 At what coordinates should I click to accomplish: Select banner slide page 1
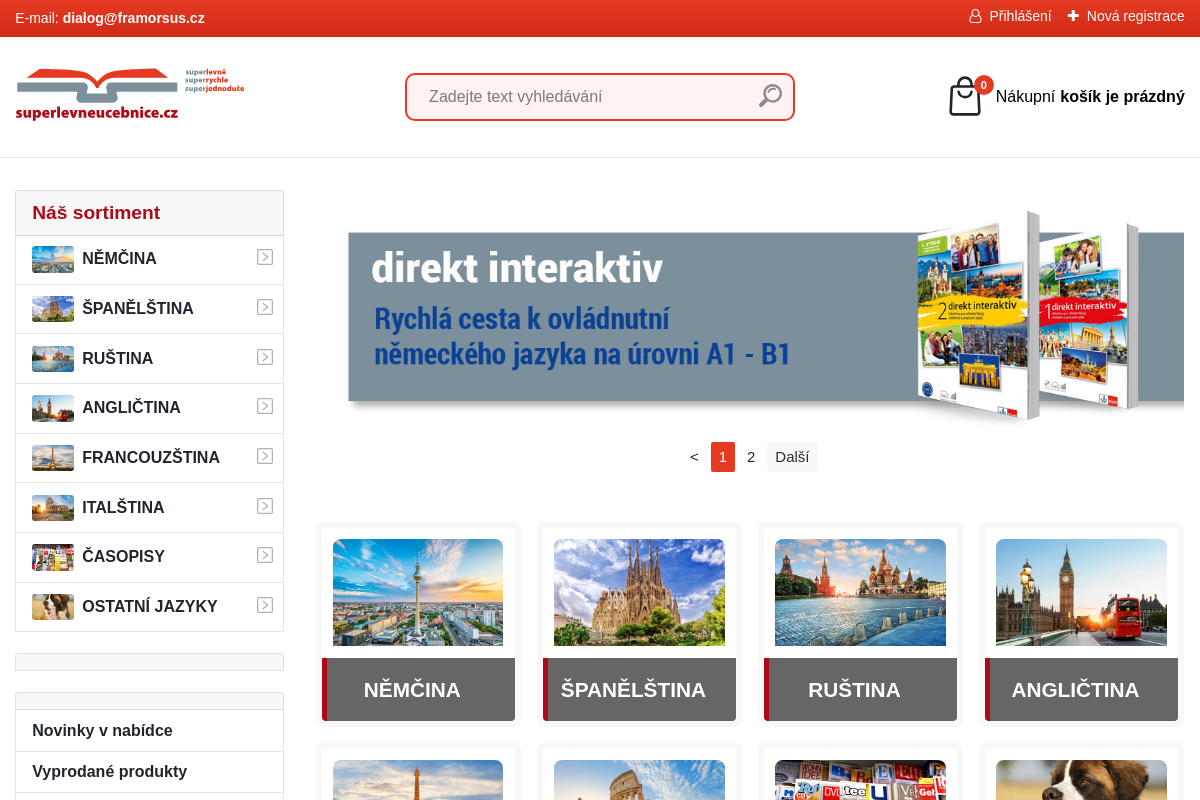[723, 457]
